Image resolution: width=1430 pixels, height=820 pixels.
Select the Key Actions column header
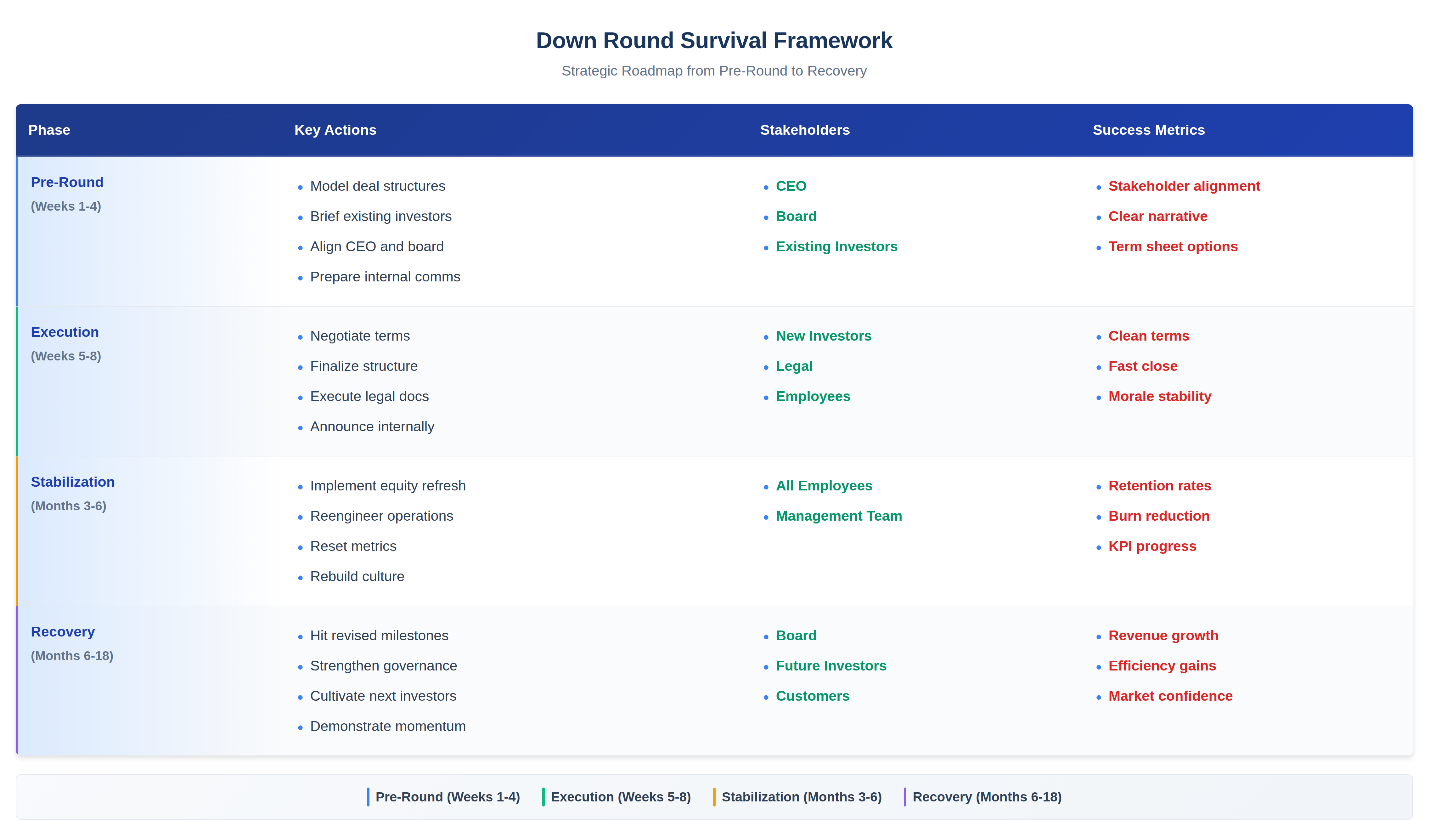(335, 130)
